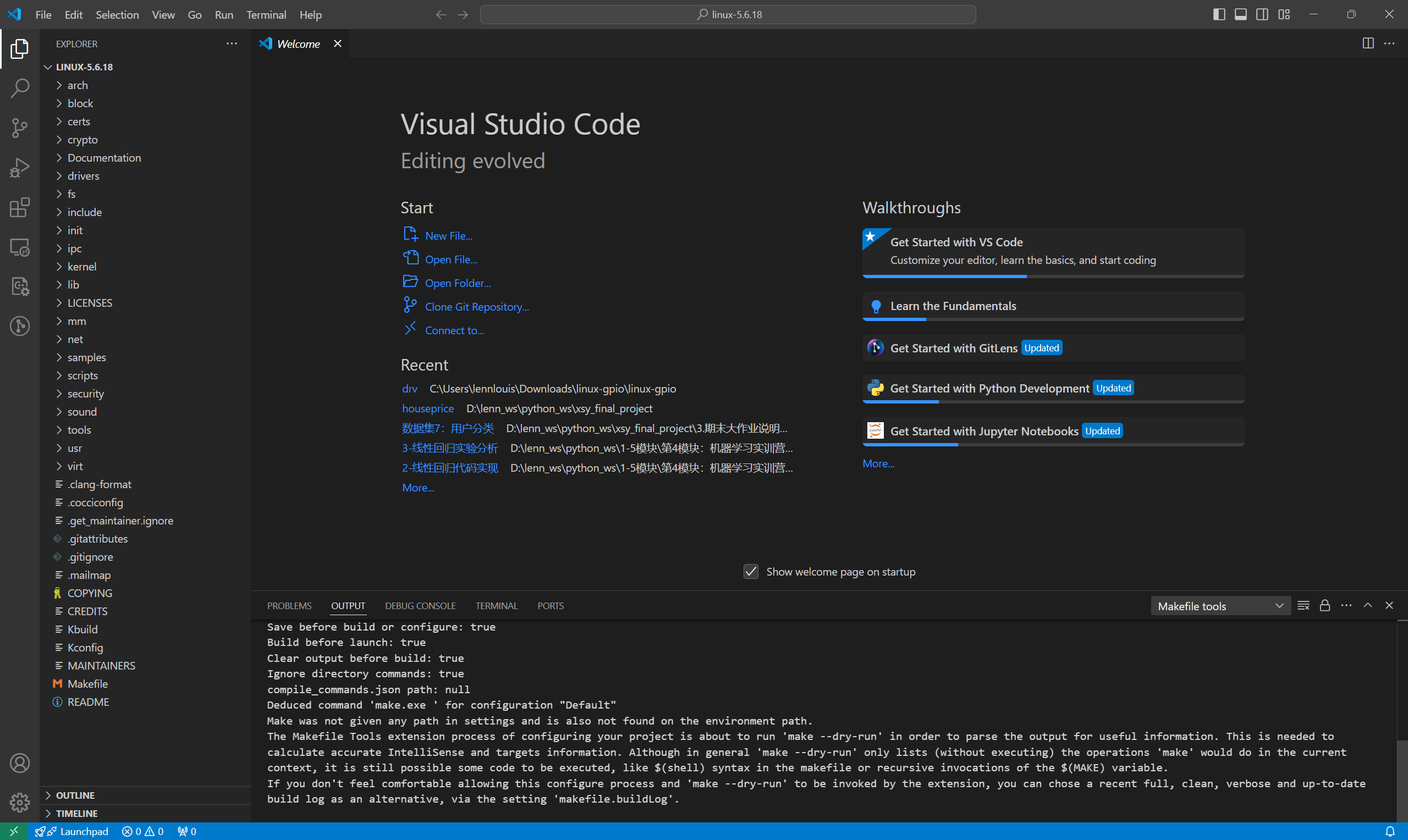Switch to the PORTS tab

tap(551, 606)
